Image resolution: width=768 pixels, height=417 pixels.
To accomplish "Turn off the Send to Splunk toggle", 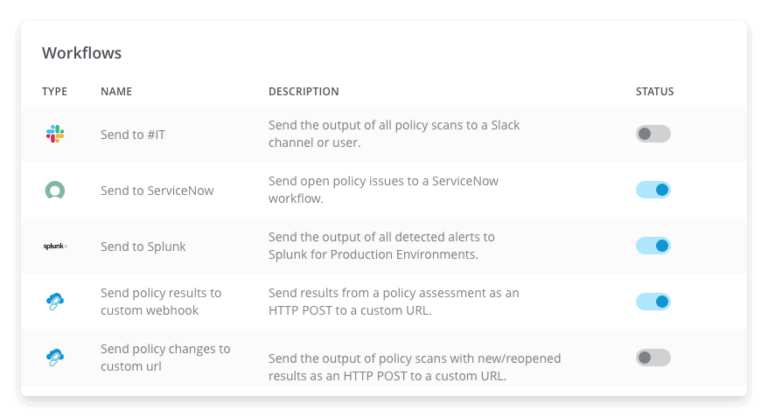I will pyautogui.click(x=653, y=245).
